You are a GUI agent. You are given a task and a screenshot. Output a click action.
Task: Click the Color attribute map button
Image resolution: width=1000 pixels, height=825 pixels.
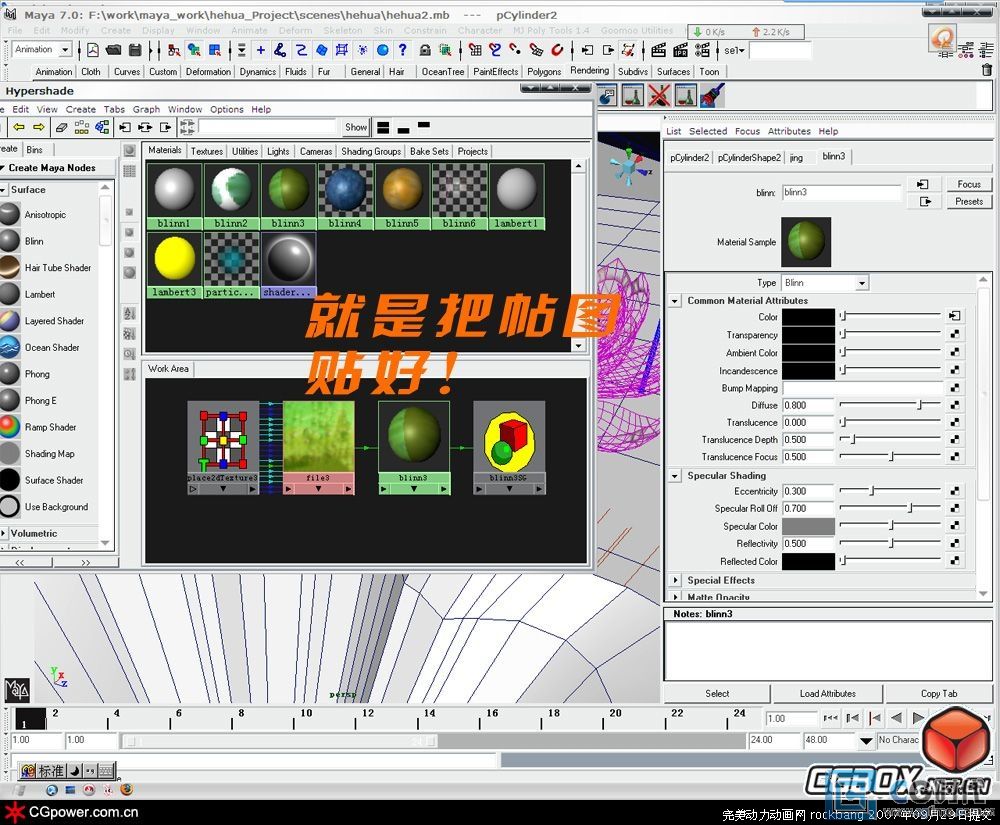tap(955, 316)
